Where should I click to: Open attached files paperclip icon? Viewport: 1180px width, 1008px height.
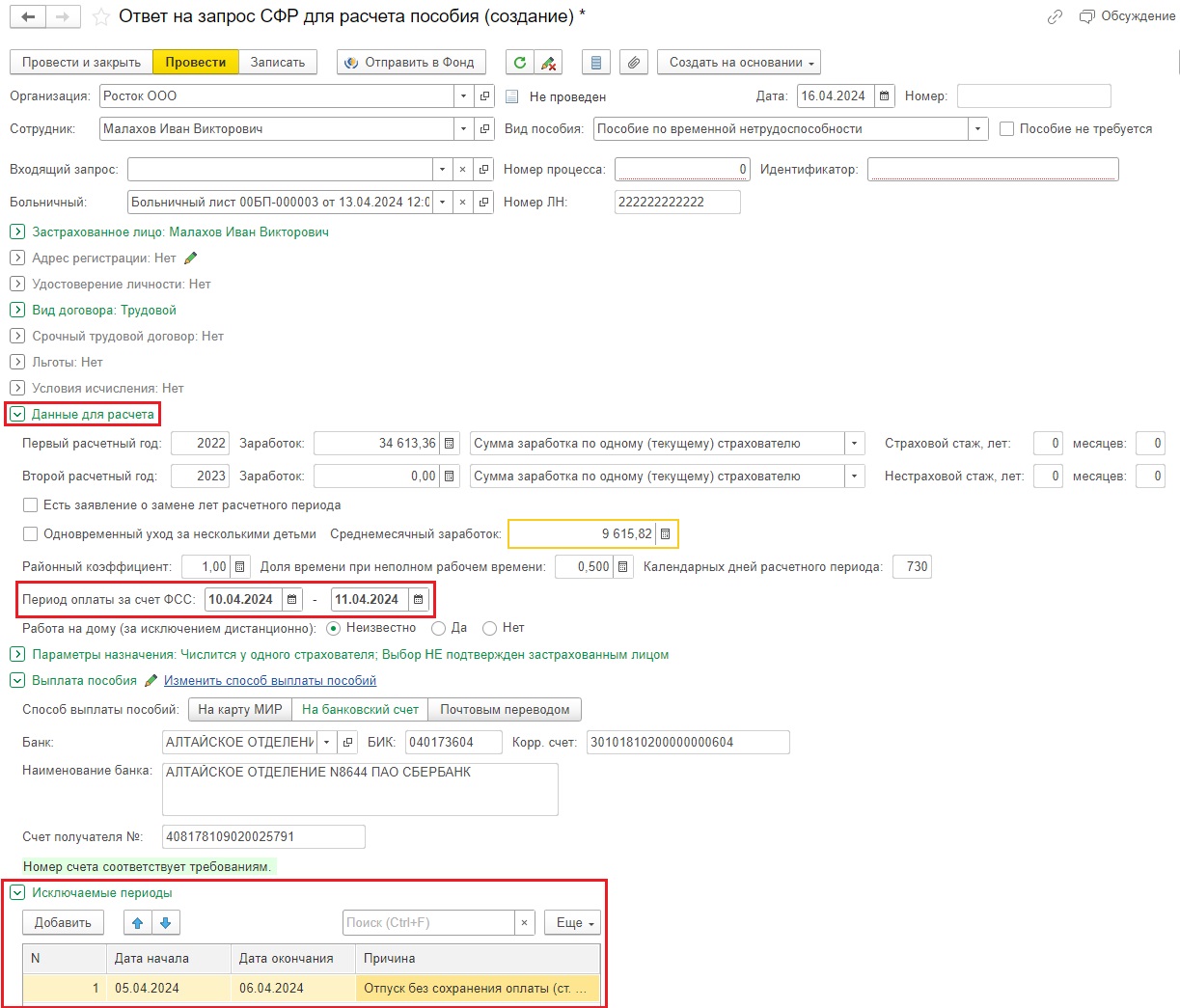pyautogui.click(x=633, y=63)
